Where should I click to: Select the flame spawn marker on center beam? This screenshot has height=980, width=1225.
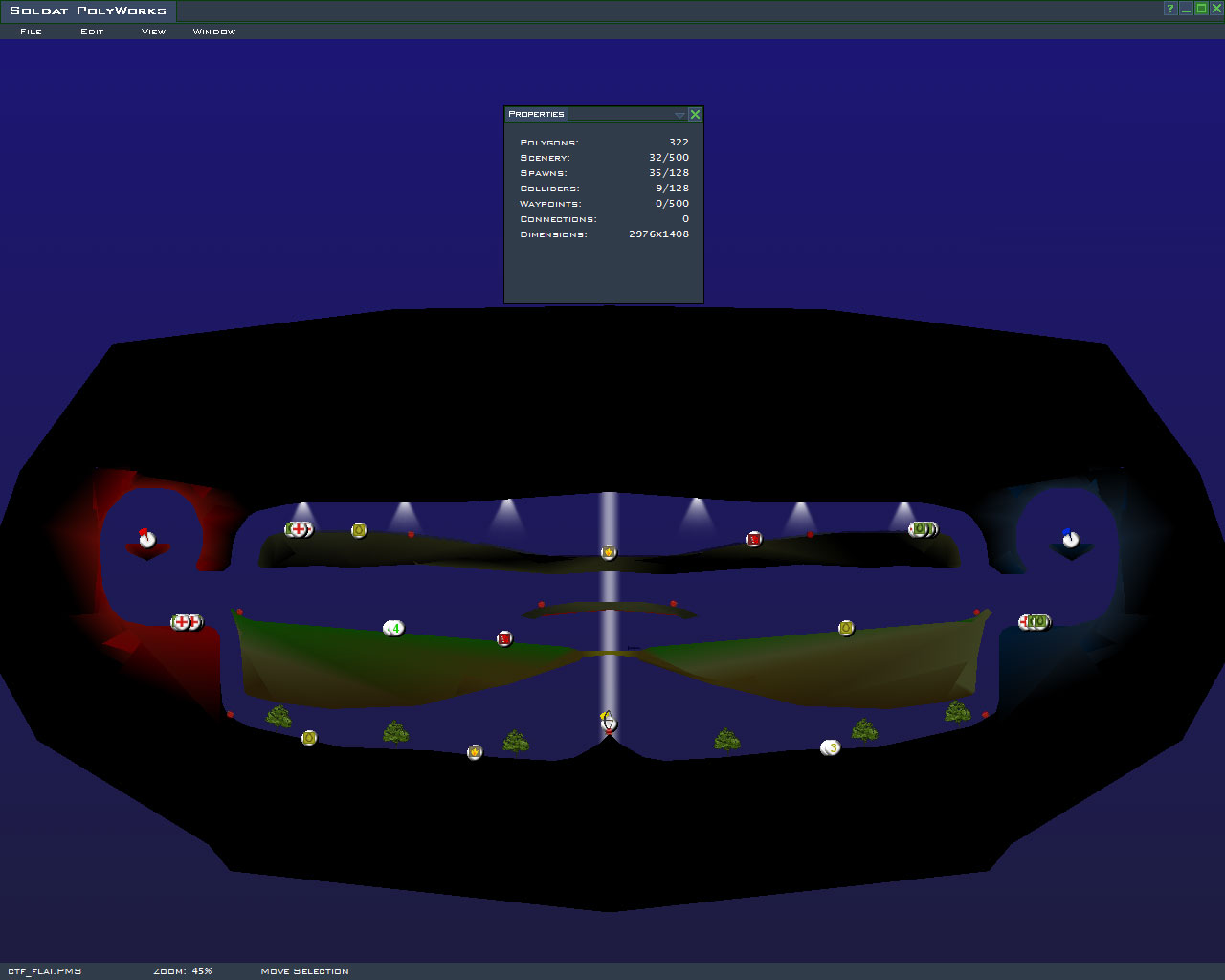pos(609,552)
